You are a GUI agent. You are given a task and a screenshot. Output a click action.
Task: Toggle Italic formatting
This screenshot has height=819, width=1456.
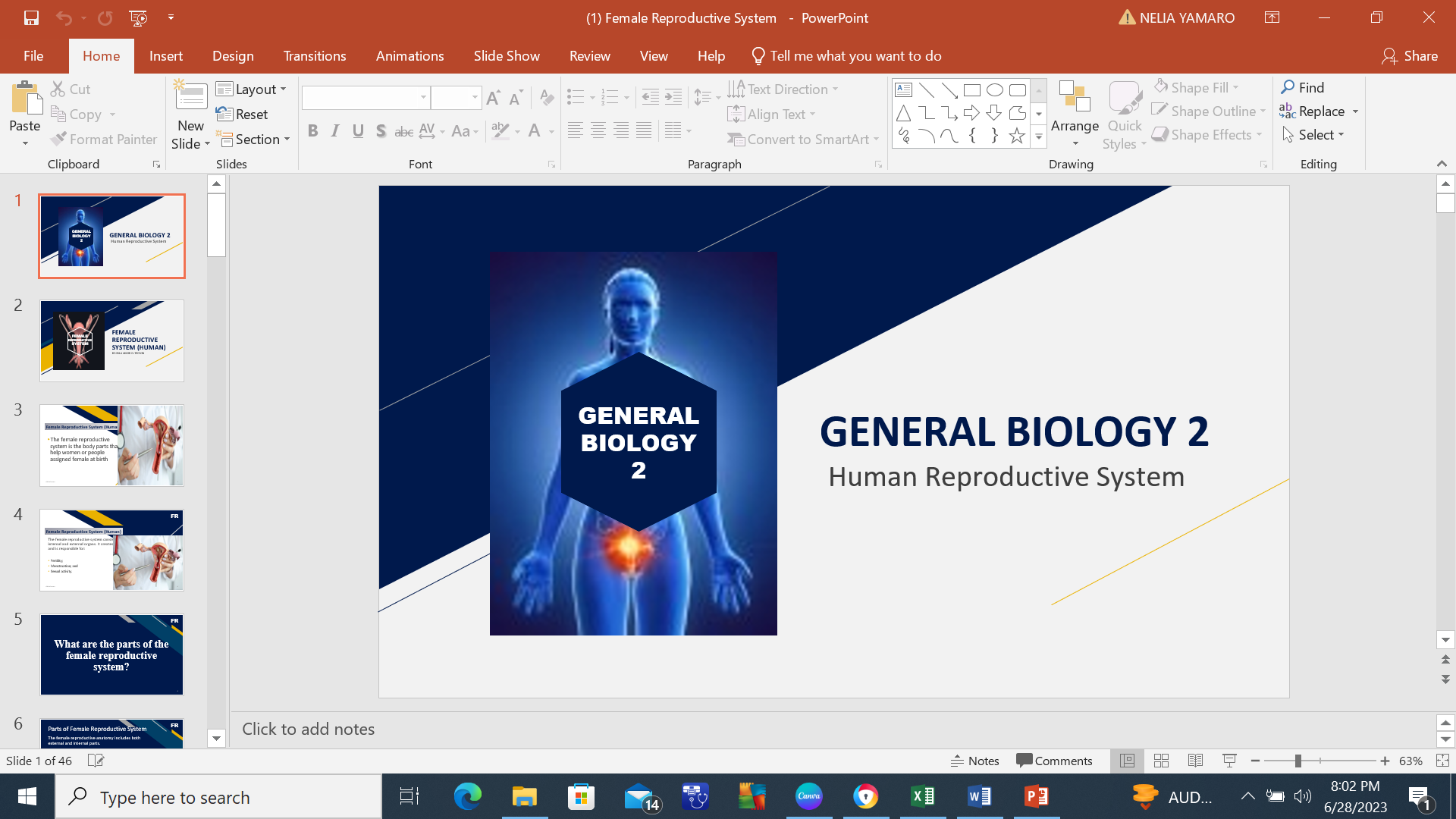click(335, 131)
